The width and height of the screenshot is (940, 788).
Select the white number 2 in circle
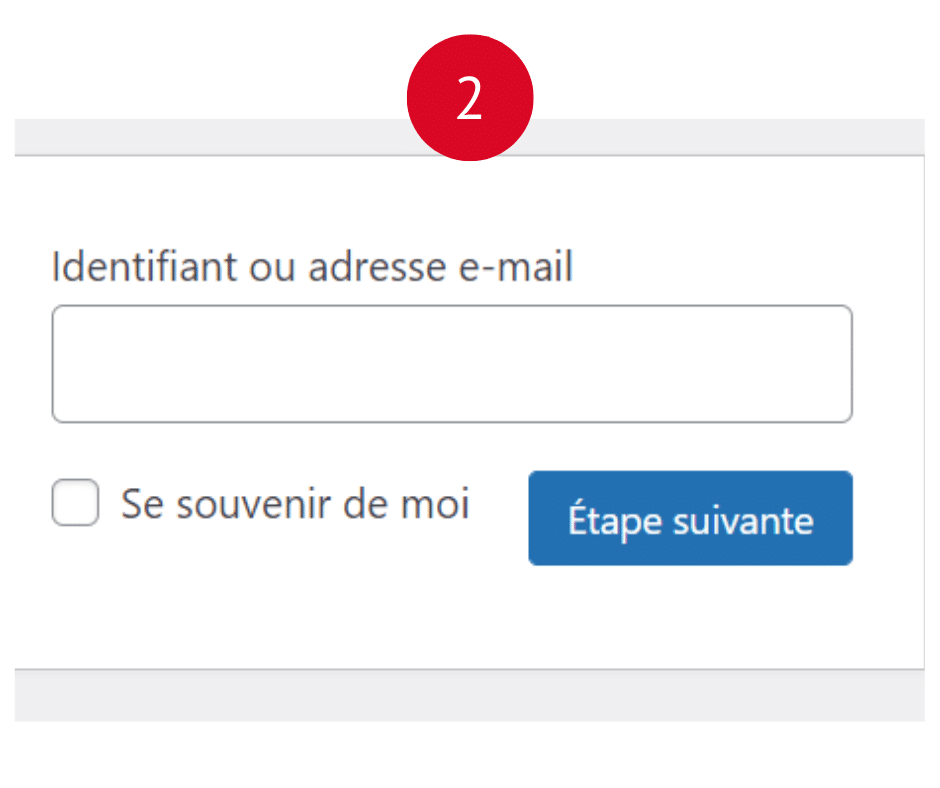(x=469, y=99)
